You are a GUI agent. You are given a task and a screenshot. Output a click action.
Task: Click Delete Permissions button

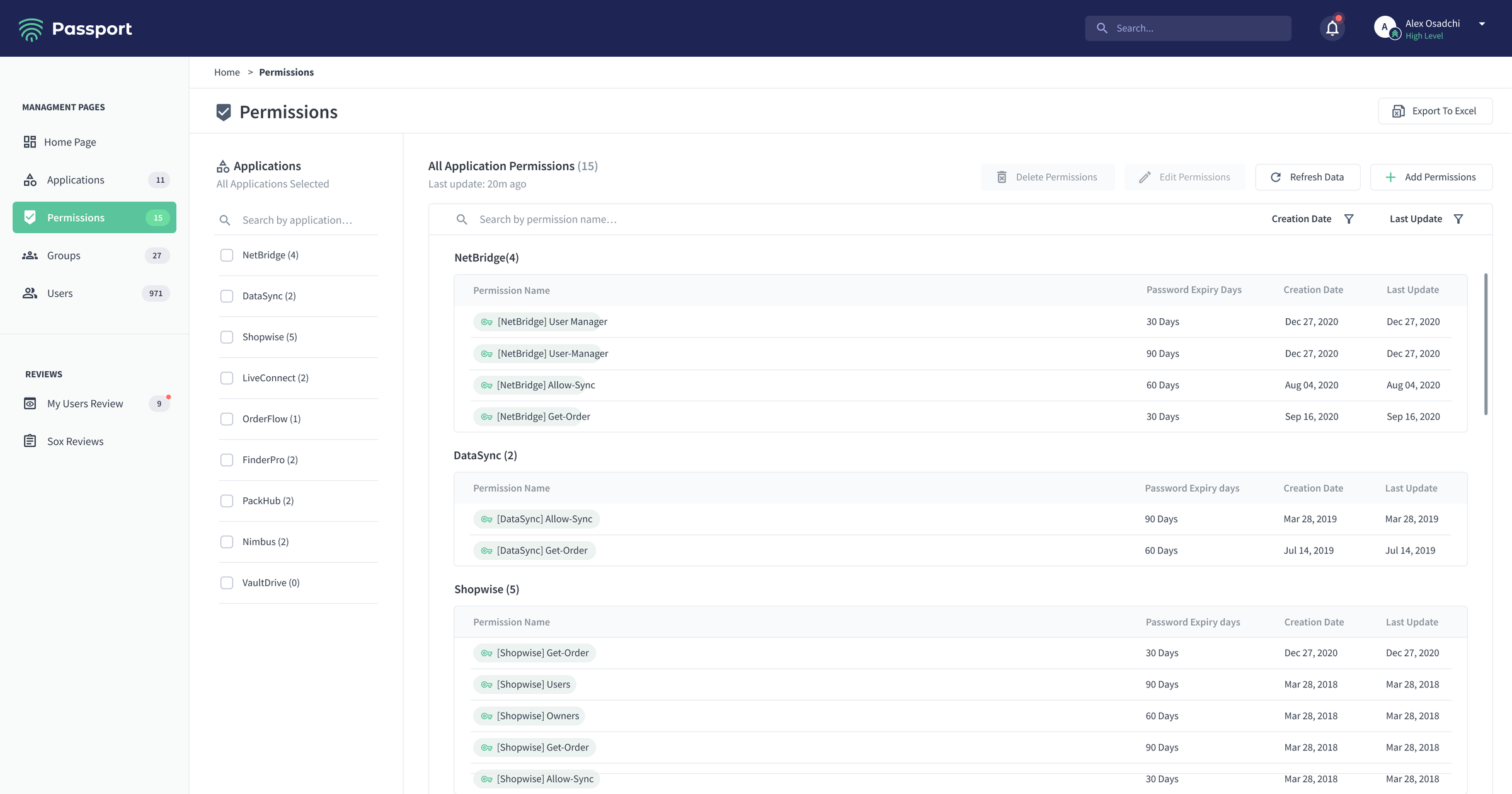coord(1048,177)
